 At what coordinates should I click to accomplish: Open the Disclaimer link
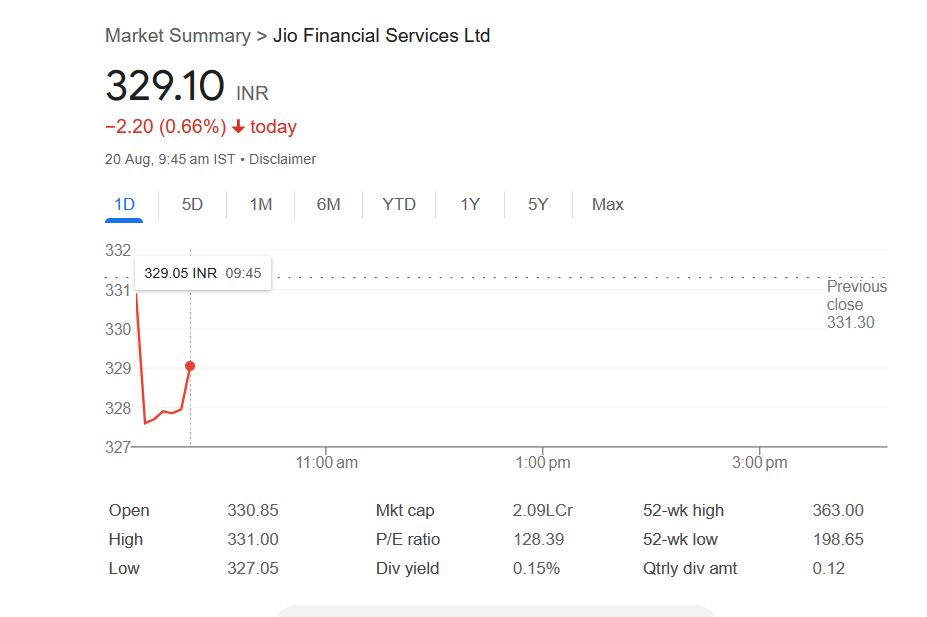coord(282,159)
